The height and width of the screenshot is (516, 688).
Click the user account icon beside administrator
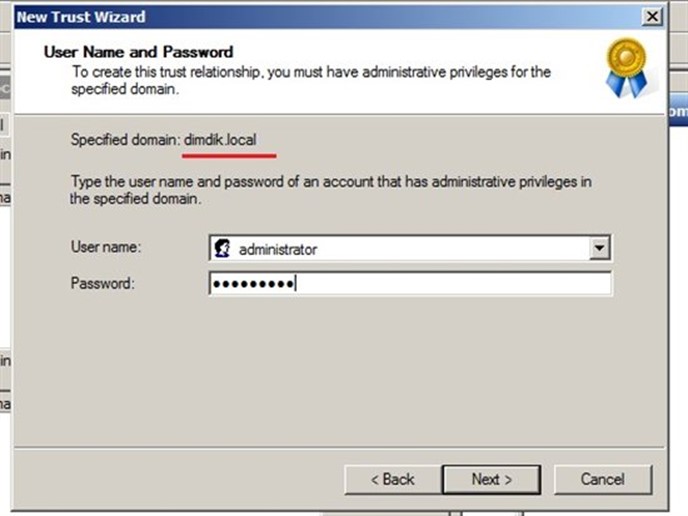[222, 248]
